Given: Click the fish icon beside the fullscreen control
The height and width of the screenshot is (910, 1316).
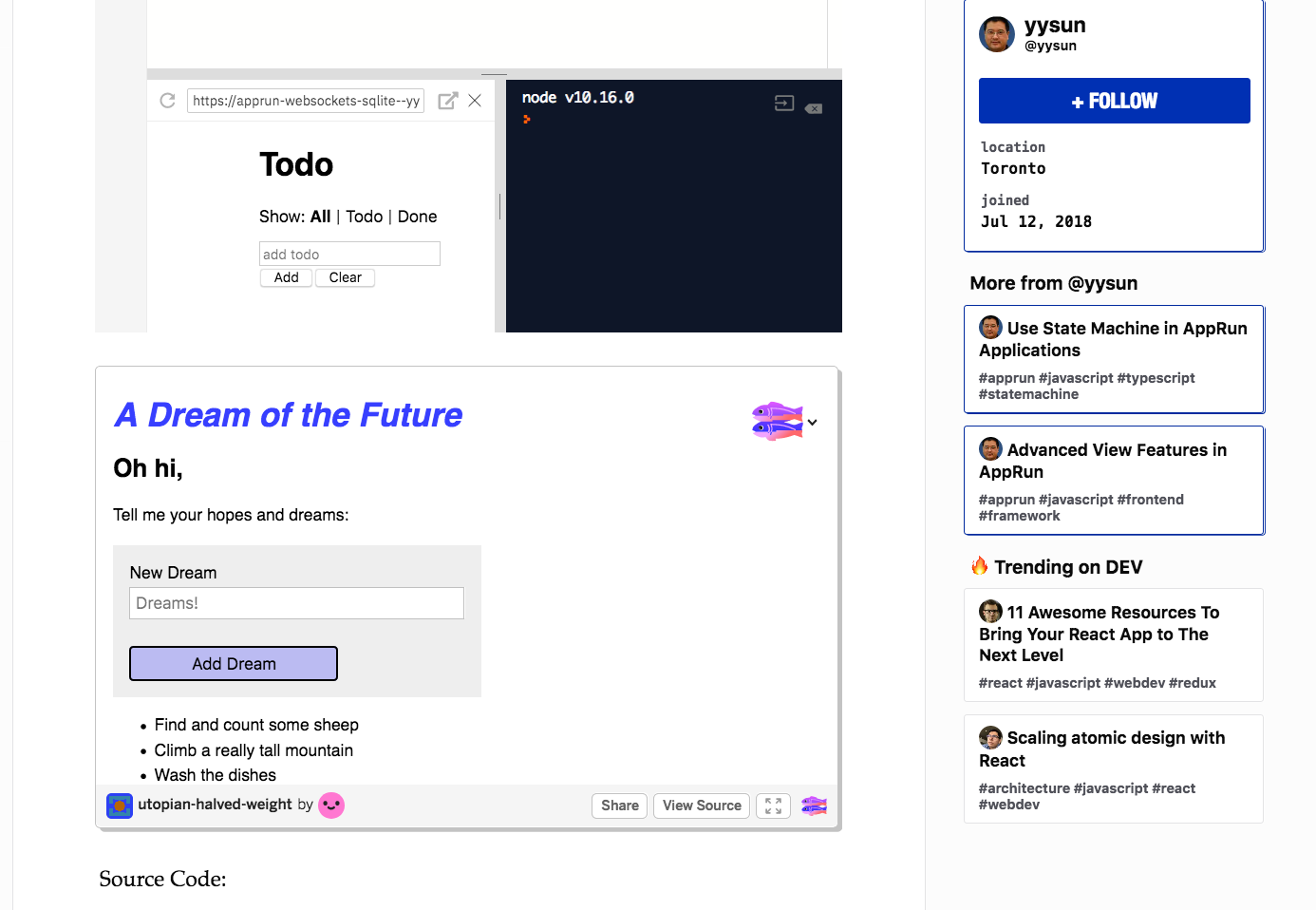Looking at the screenshot, I should [x=814, y=806].
